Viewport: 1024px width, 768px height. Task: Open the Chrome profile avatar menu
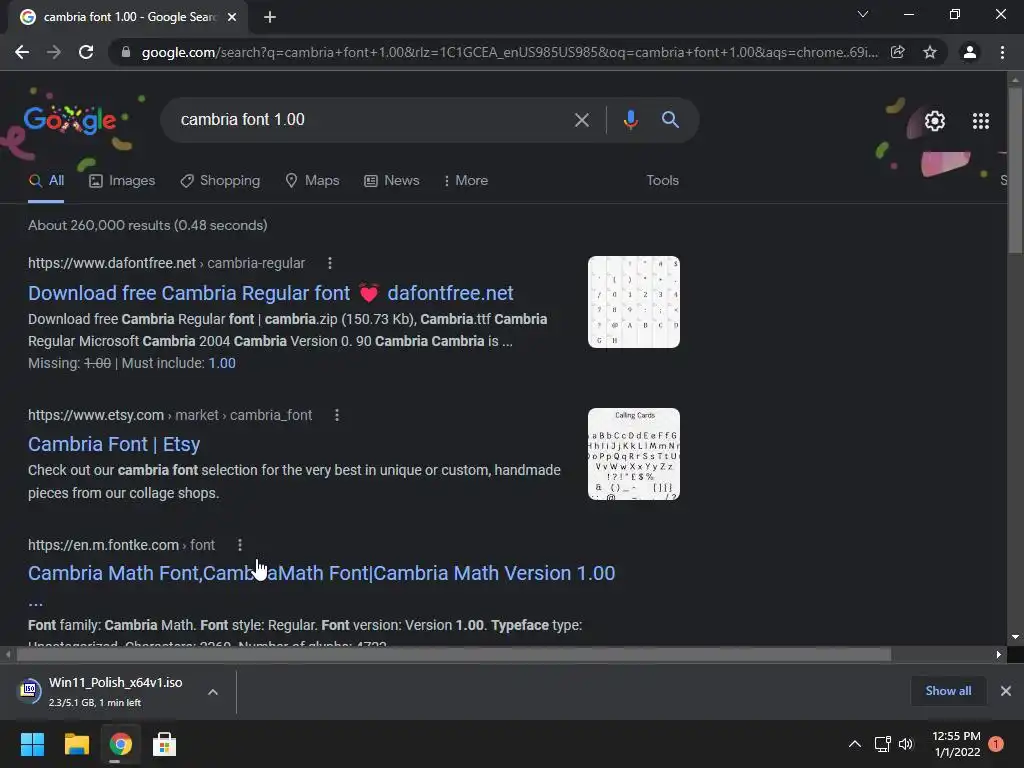click(x=970, y=52)
